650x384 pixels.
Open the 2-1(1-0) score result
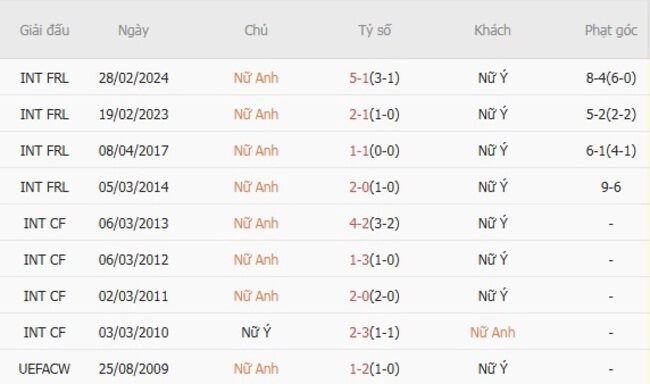[374, 114]
